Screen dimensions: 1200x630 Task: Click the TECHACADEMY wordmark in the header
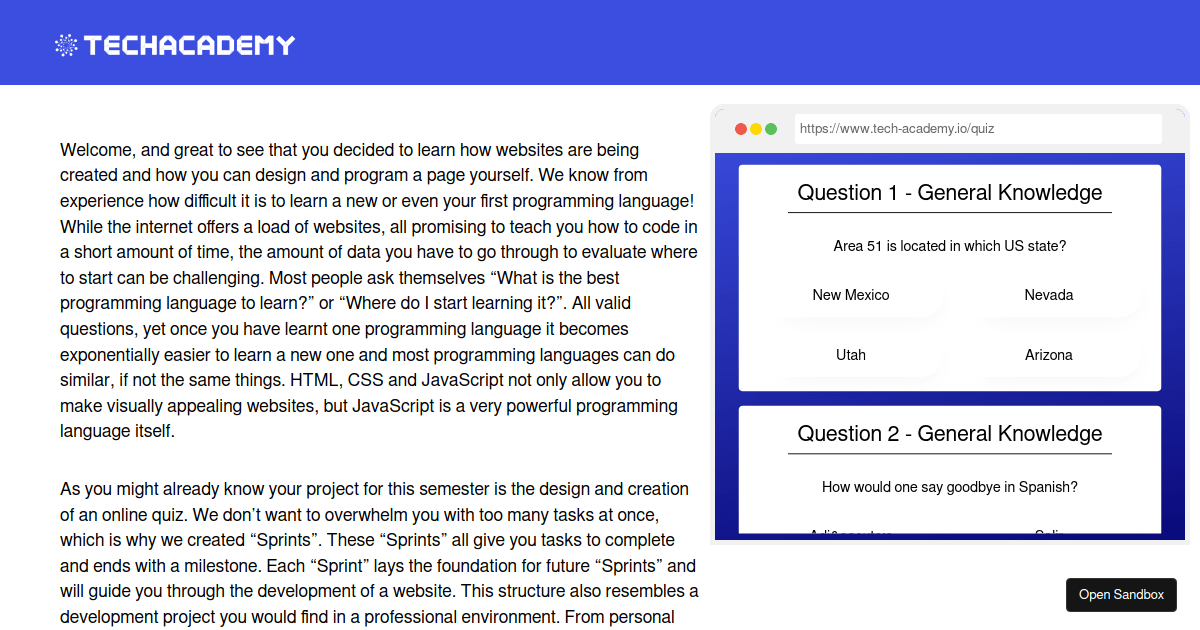click(x=190, y=43)
